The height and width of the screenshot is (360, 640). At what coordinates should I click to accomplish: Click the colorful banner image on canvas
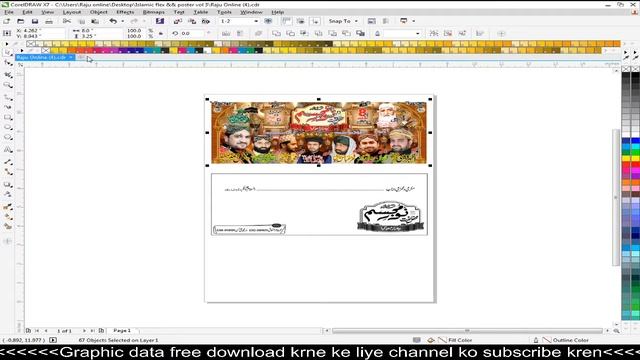tap(319, 133)
